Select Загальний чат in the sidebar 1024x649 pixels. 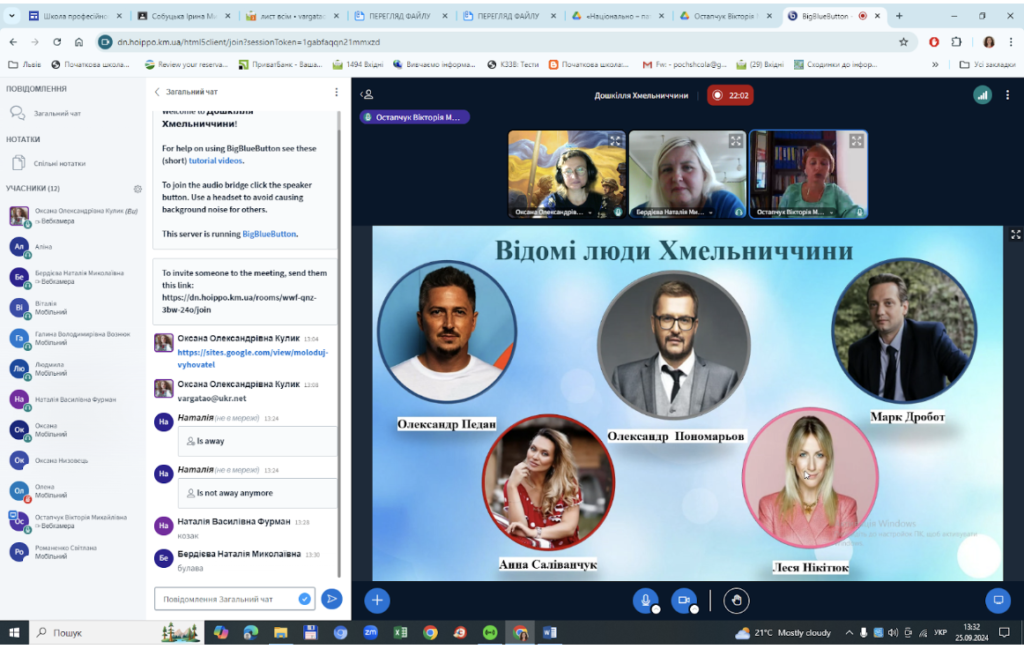pyautogui.click(x=57, y=113)
